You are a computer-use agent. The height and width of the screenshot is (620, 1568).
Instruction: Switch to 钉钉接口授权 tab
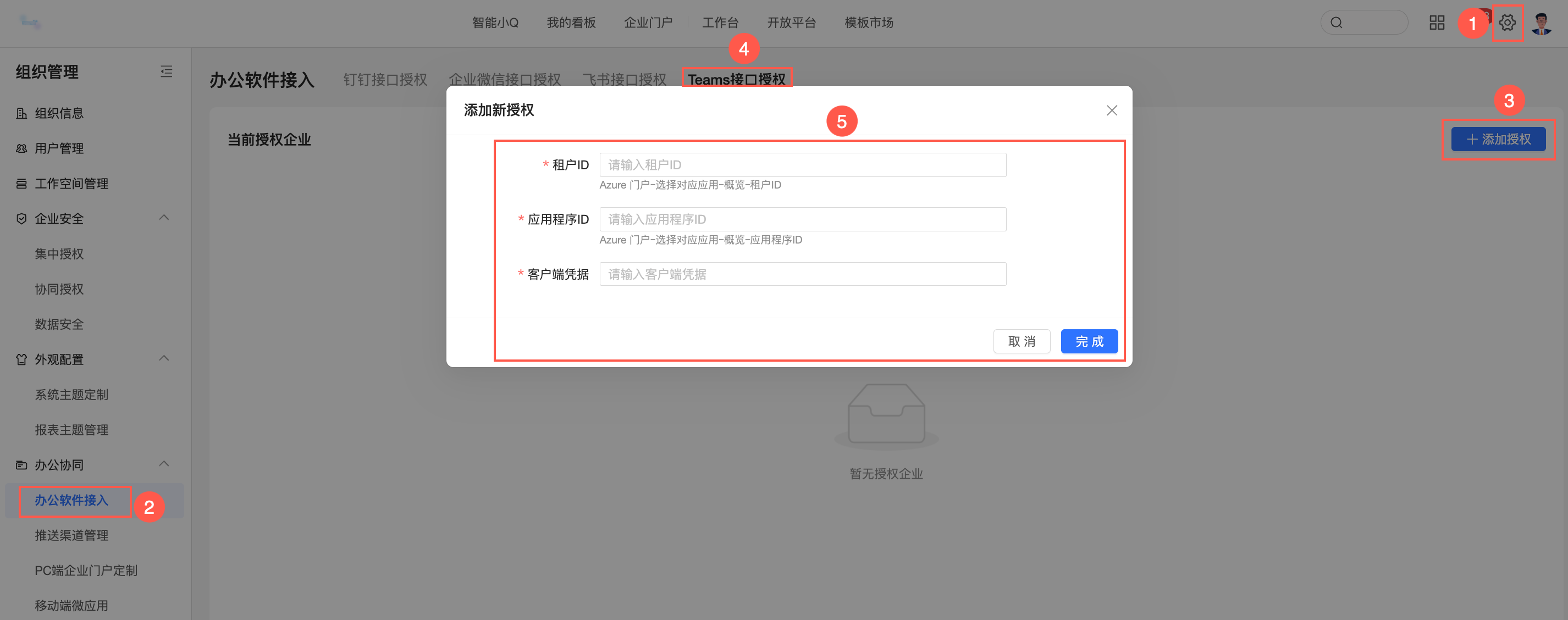[385, 80]
